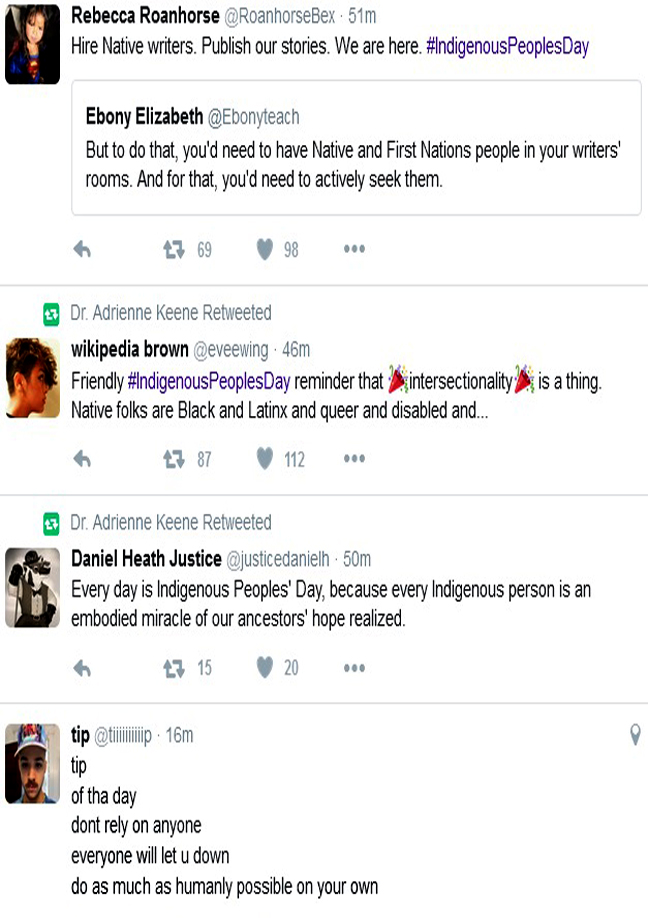Like Rebecca Roanhorse's tweet
Viewport: 648px width, 918px height.
coord(265,250)
